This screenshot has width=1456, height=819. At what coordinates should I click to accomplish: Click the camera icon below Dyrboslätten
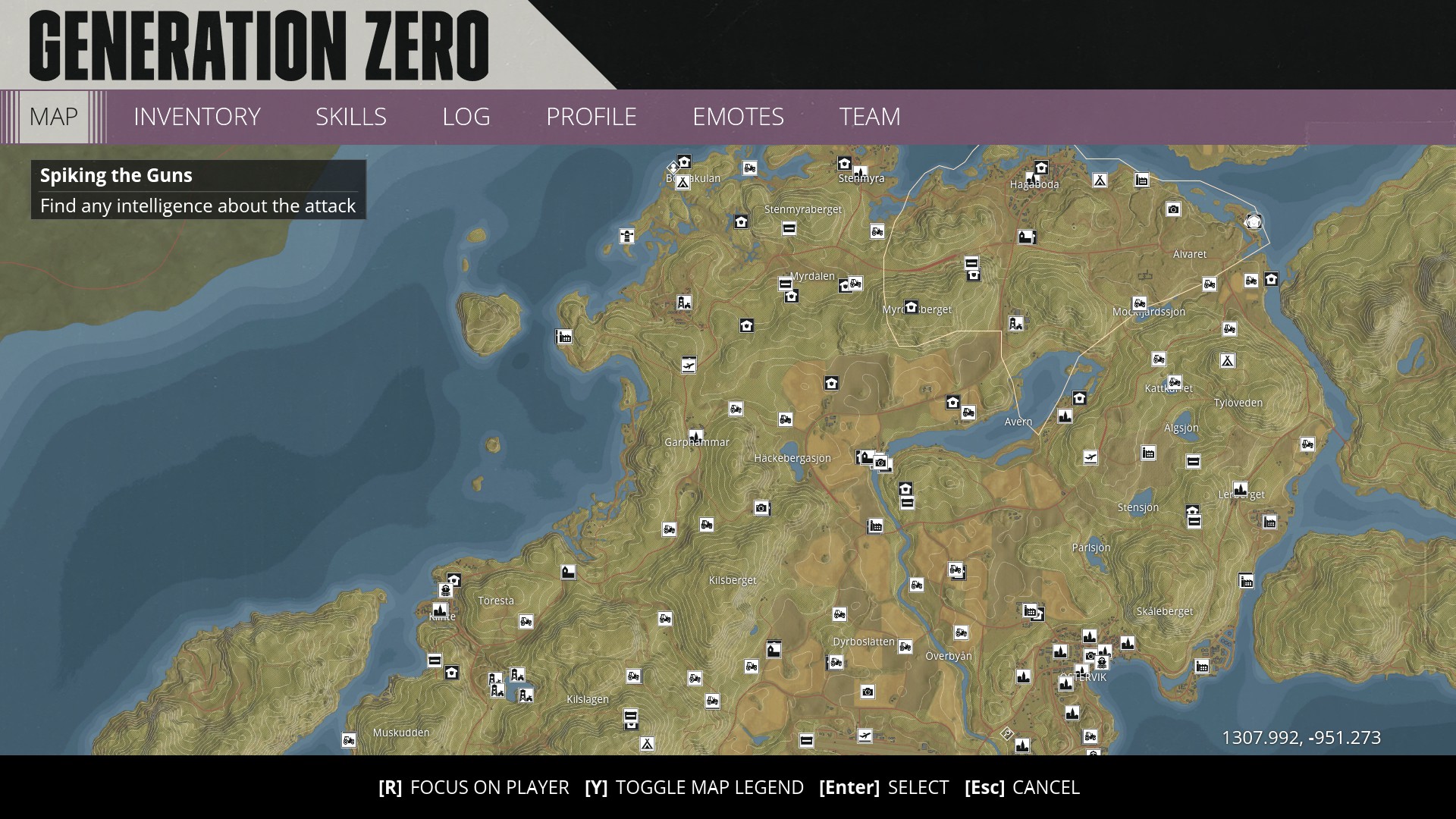click(868, 692)
